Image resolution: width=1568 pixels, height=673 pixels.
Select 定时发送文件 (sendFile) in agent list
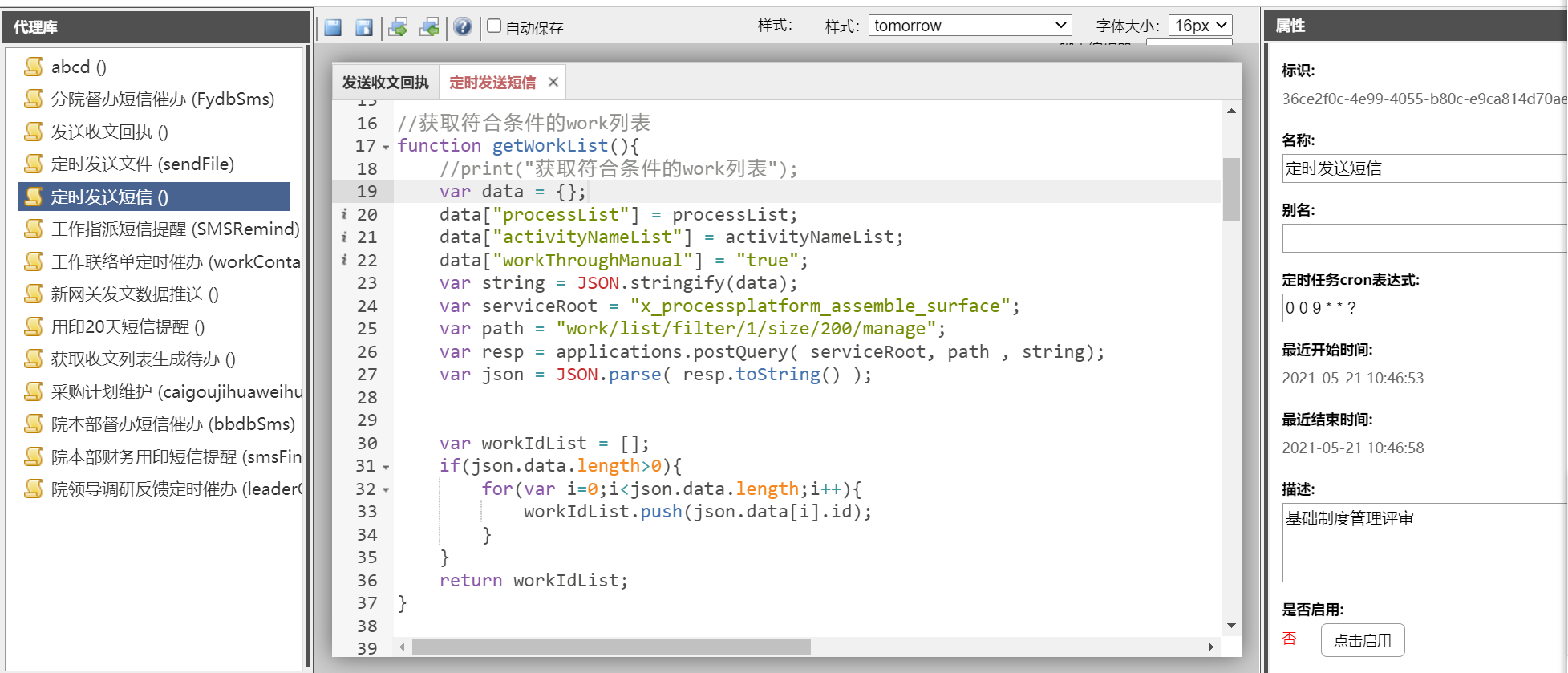coord(142,164)
